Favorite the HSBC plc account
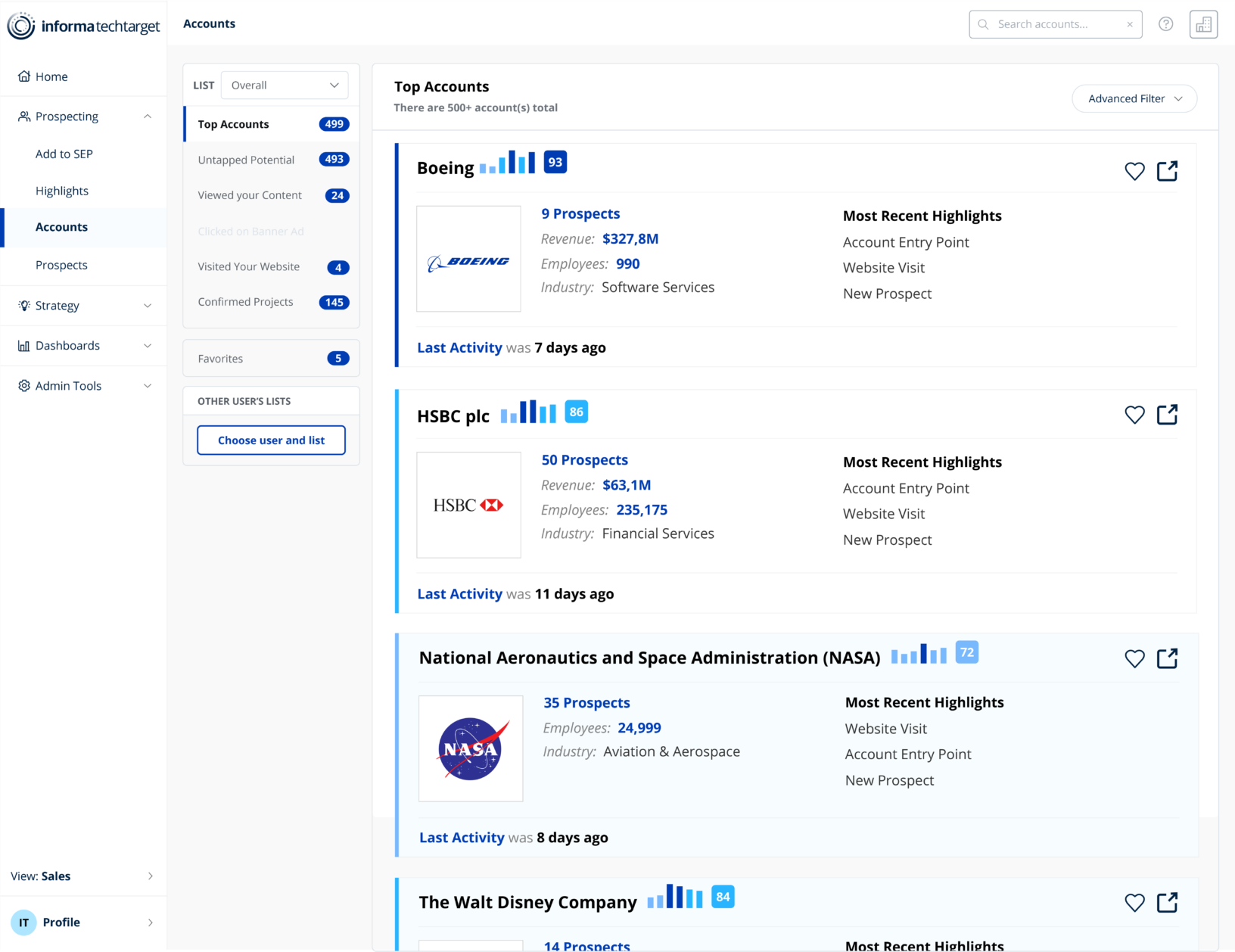The width and height of the screenshot is (1235, 952). click(x=1134, y=415)
